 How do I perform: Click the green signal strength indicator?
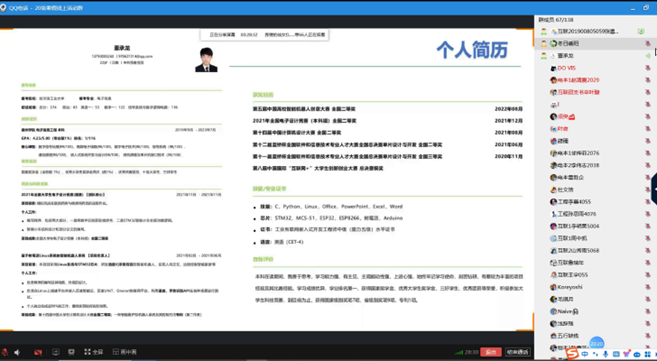pos(459,352)
